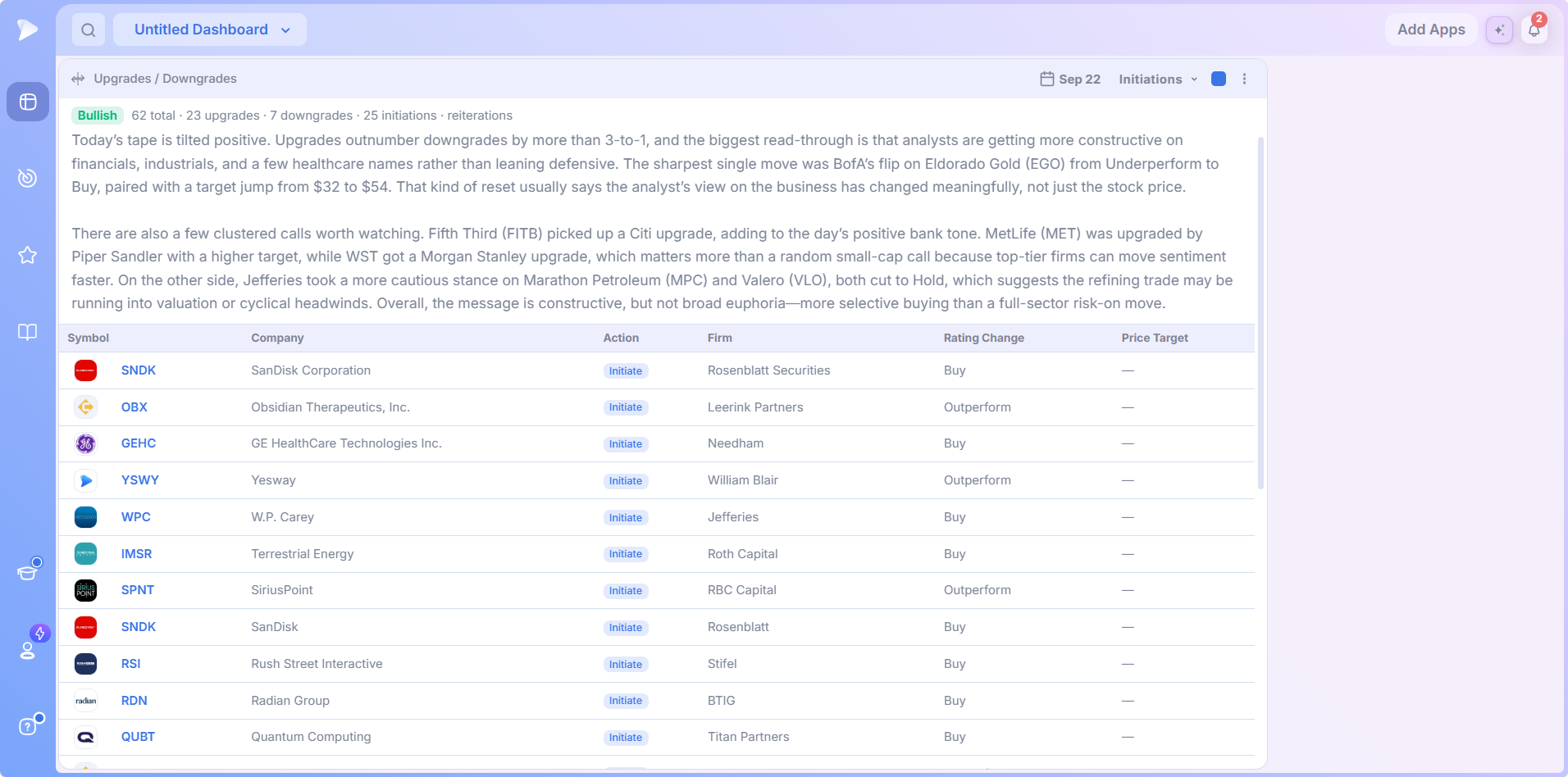Select the firm name RBC Capital
This screenshot has width=1568, height=777.
pos(742,590)
